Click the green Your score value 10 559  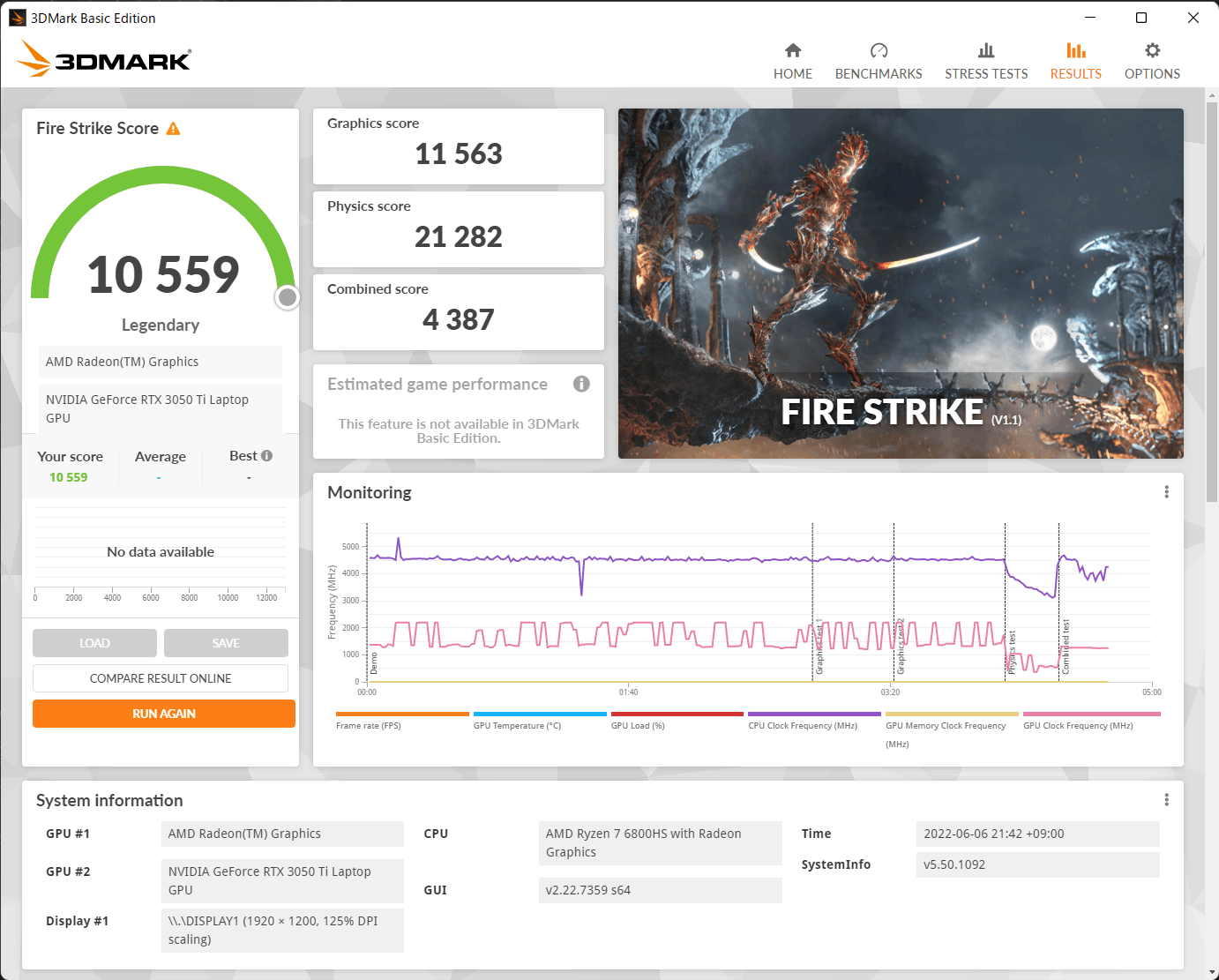(x=69, y=477)
